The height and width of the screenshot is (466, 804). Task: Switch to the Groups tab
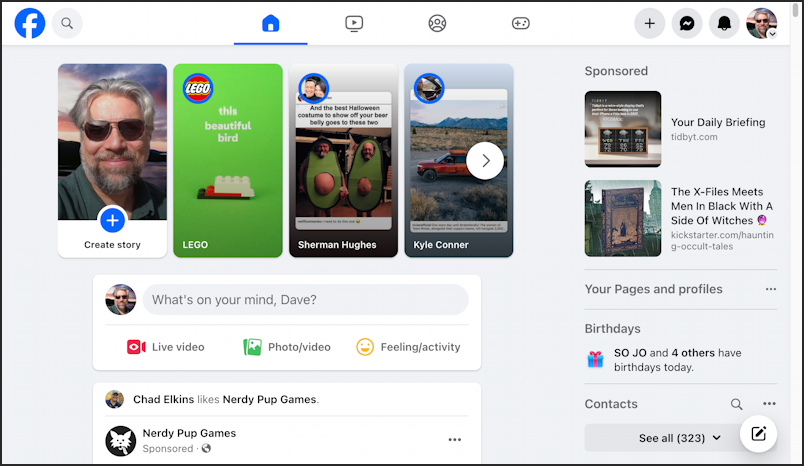tap(437, 24)
